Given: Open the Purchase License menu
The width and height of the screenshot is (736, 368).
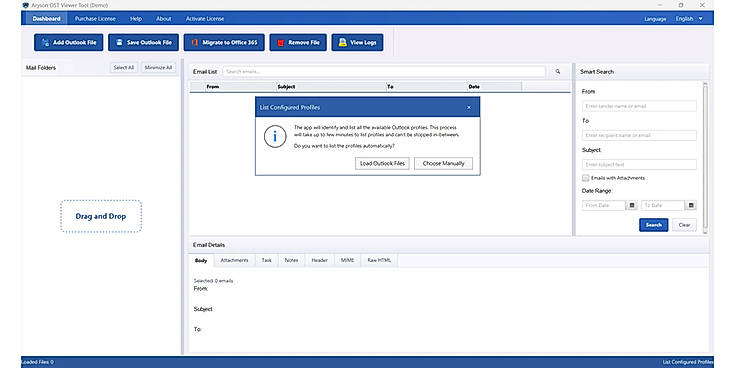Looking at the screenshot, I should pyautogui.click(x=95, y=19).
